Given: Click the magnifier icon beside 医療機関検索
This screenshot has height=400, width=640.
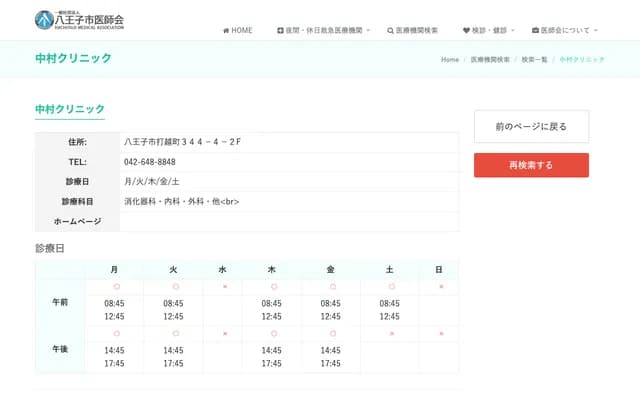Looking at the screenshot, I should click(x=390, y=31).
